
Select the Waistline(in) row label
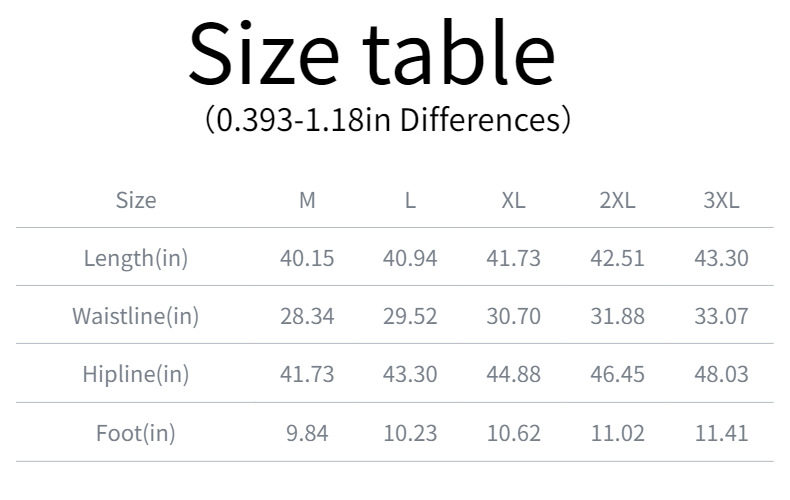tap(136, 317)
